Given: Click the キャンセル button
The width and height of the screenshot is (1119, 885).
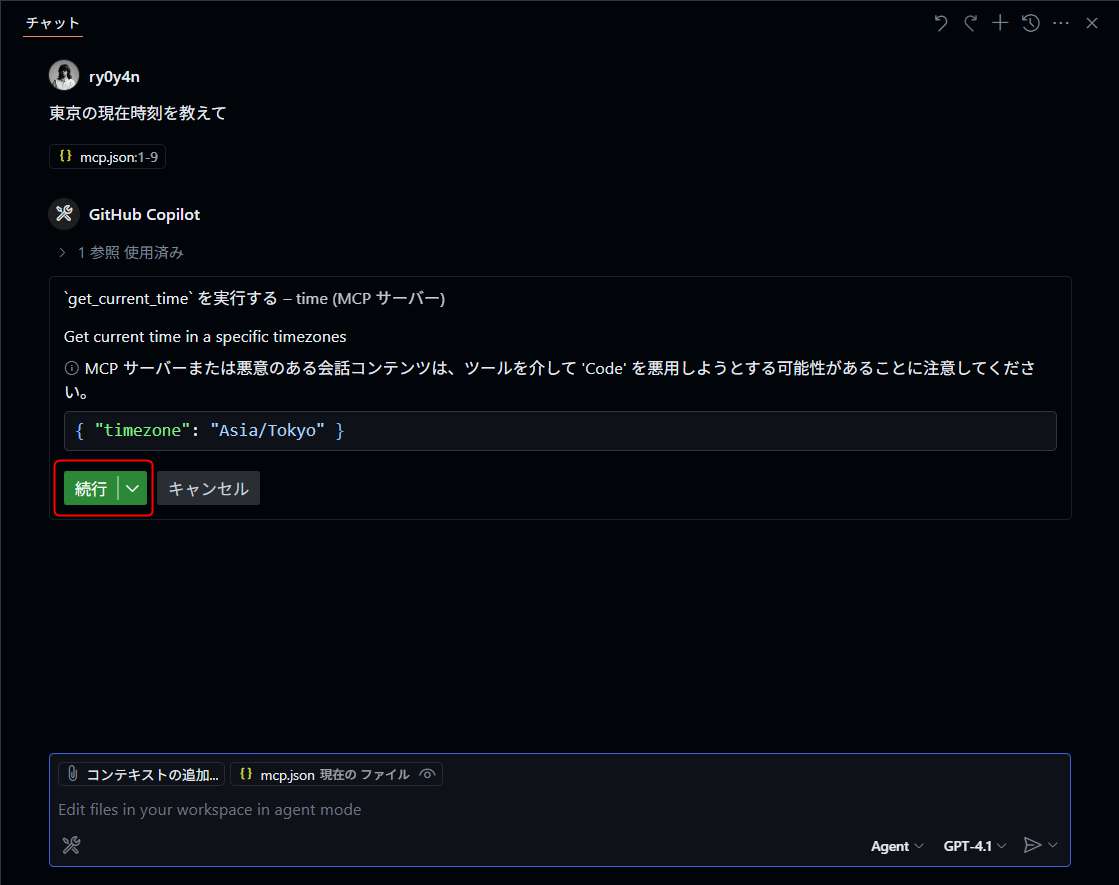Looking at the screenshot, I should point(208,488).
